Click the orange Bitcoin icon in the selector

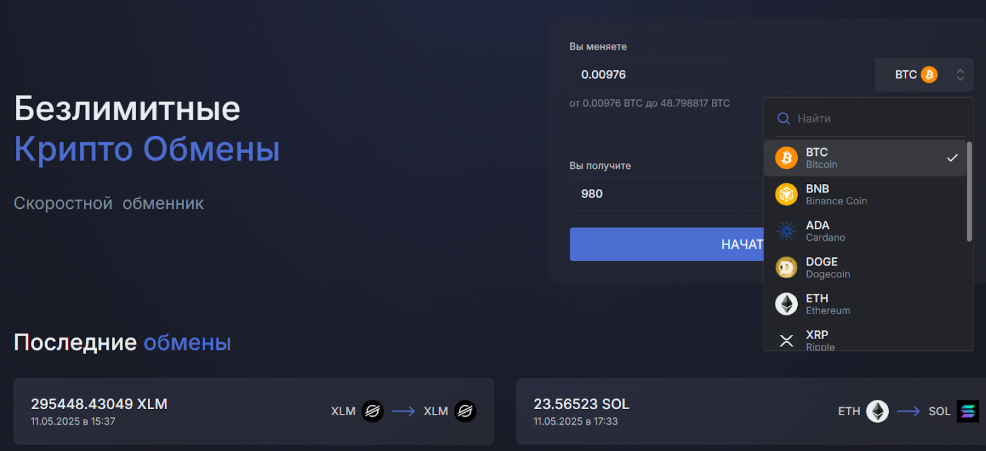929,75
